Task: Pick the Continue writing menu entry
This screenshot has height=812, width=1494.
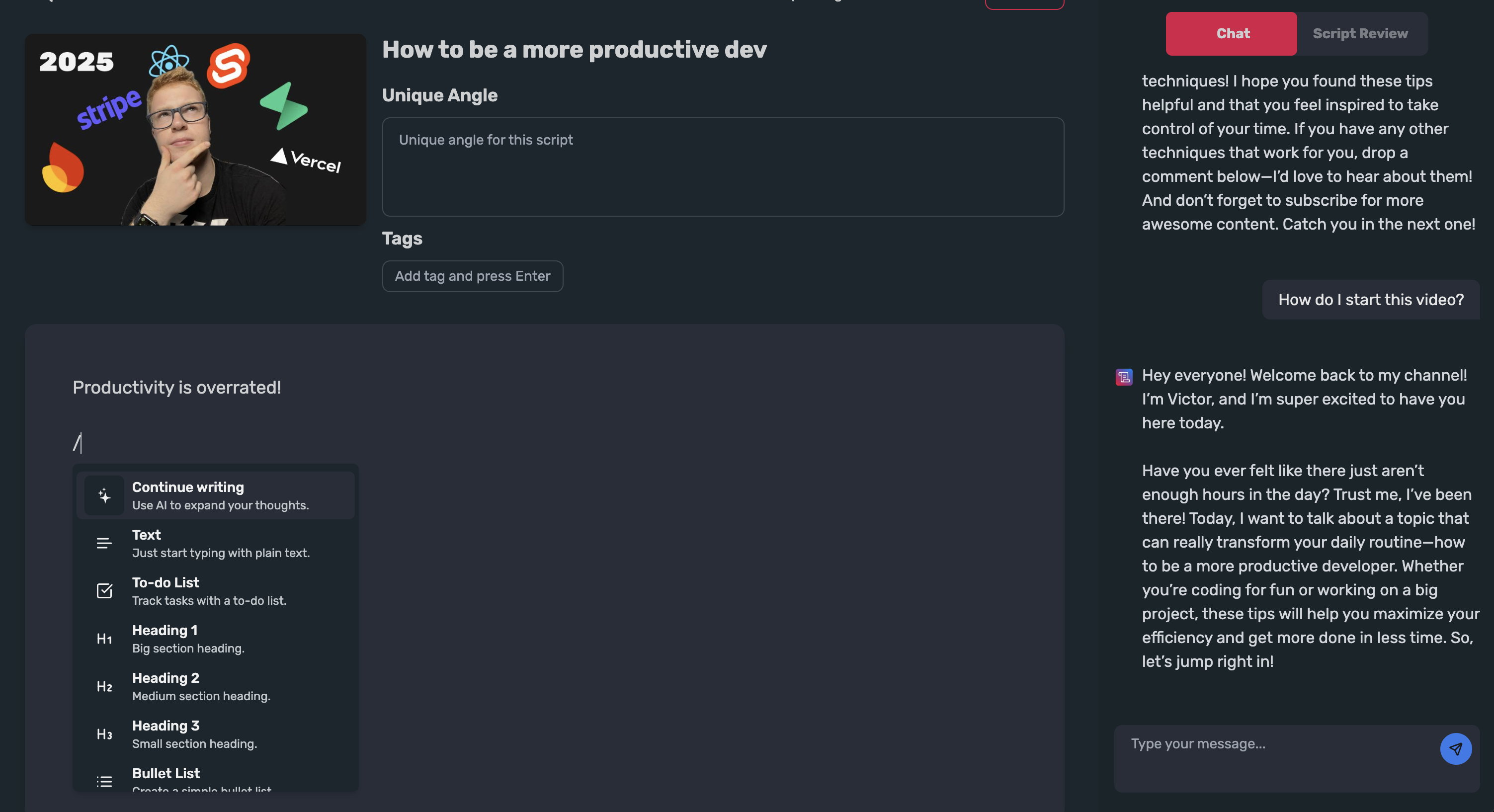Action: coord(215,495)
